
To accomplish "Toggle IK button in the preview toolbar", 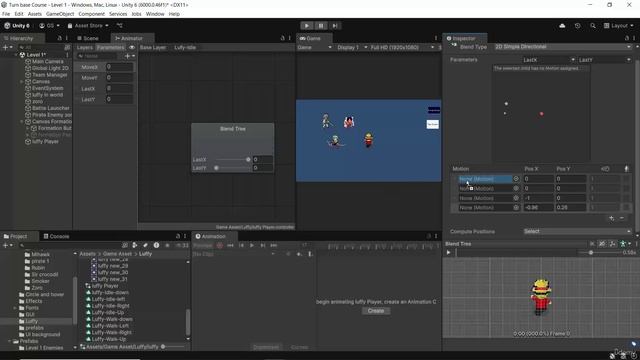I will (592, 244).
